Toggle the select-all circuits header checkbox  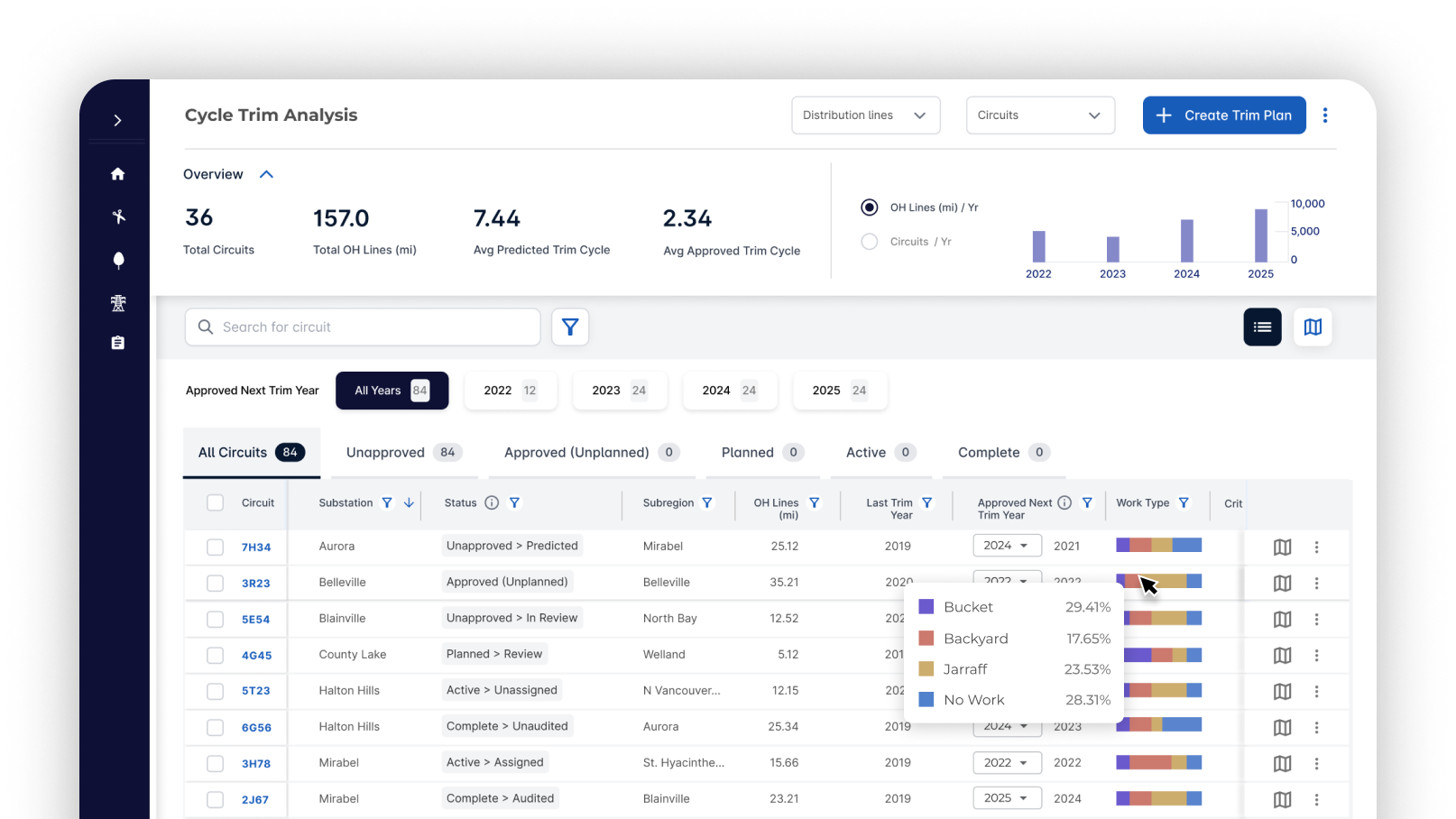[x=215, y=503]
